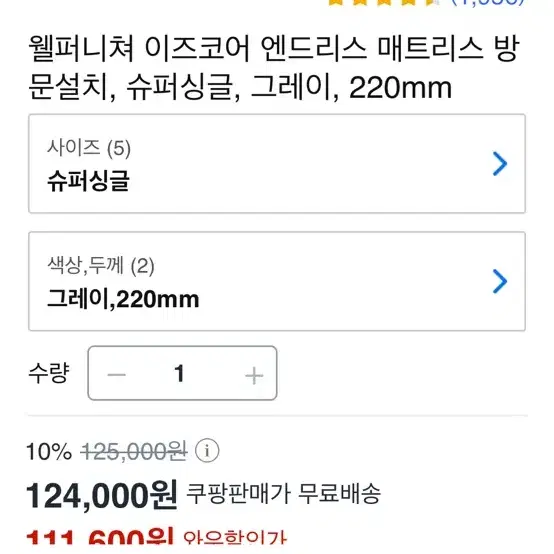Click the 124,000원 sale price
This screenshot has width=554, height=554.
click(x=102, y=495)
